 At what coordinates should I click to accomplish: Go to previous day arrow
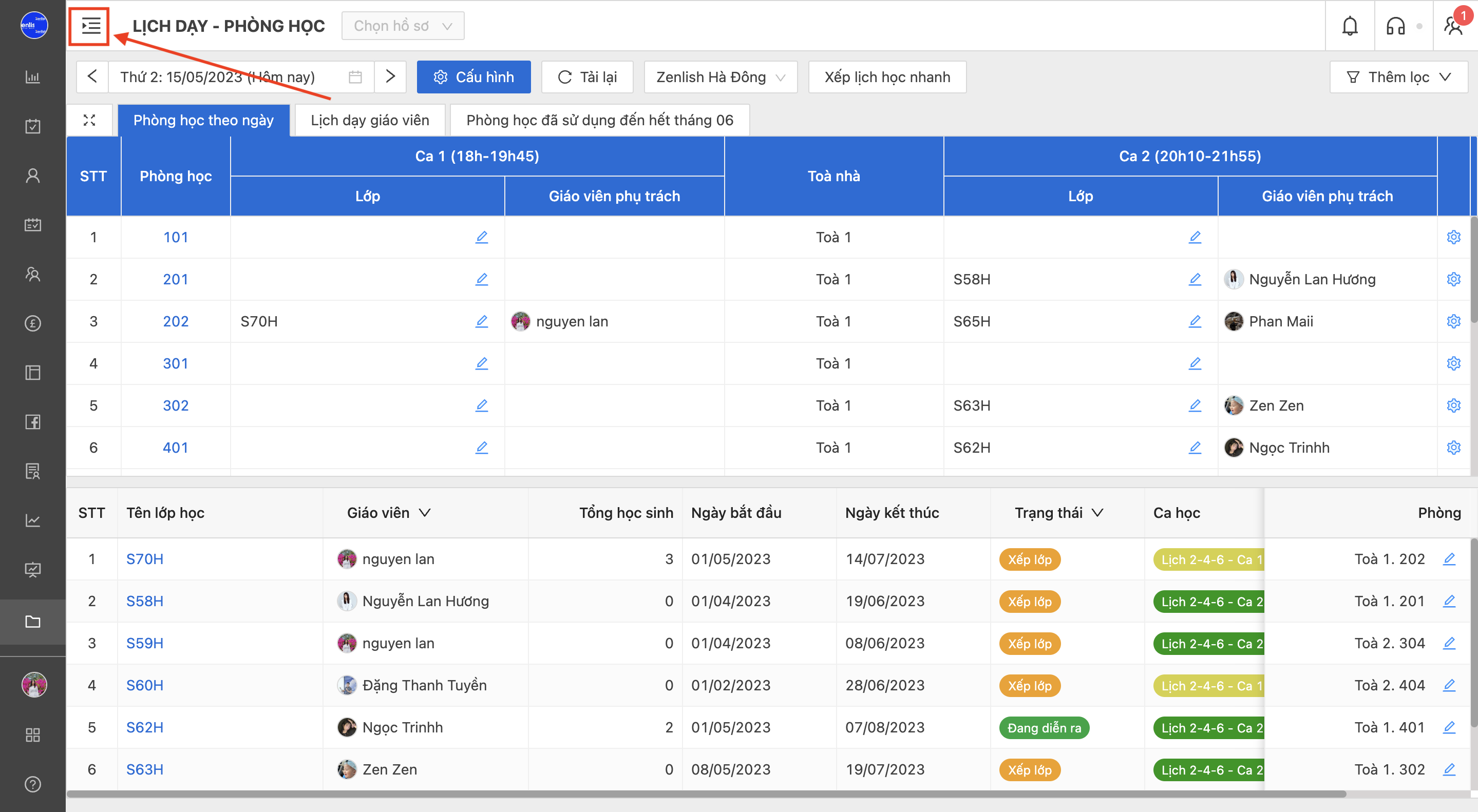[92, 77]
